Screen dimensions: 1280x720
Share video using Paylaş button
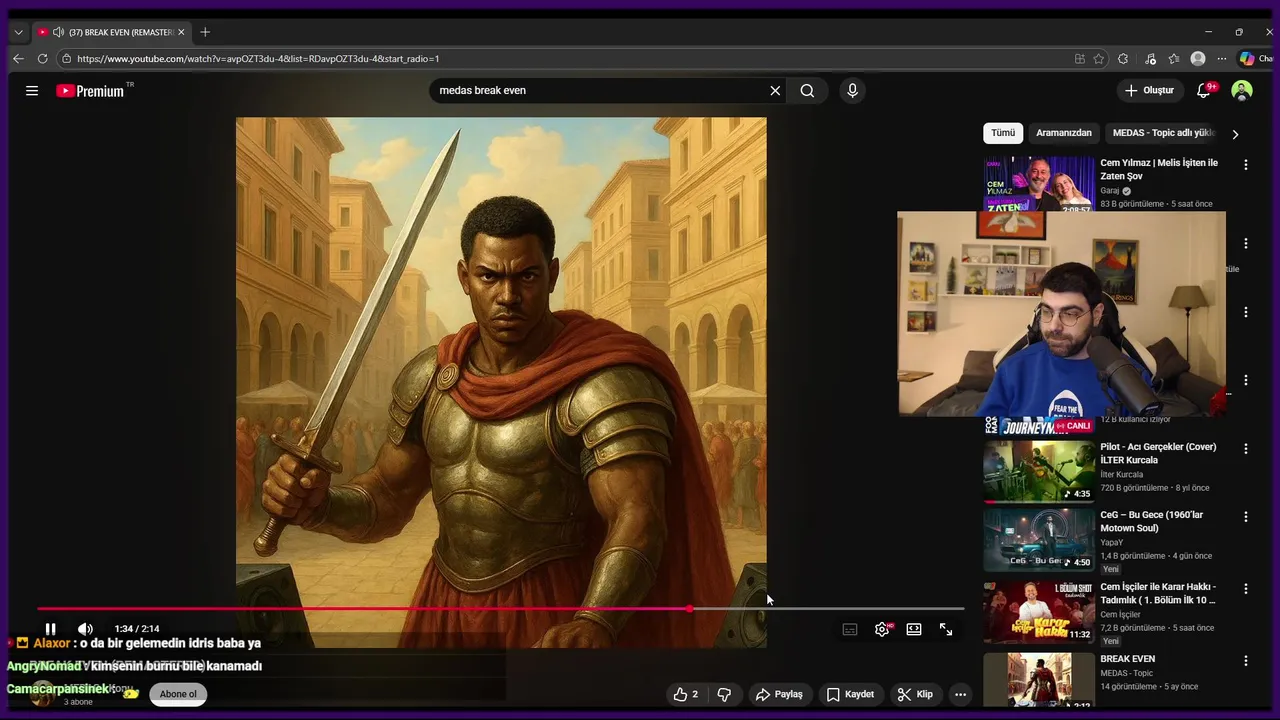click(x=779, y=694)
